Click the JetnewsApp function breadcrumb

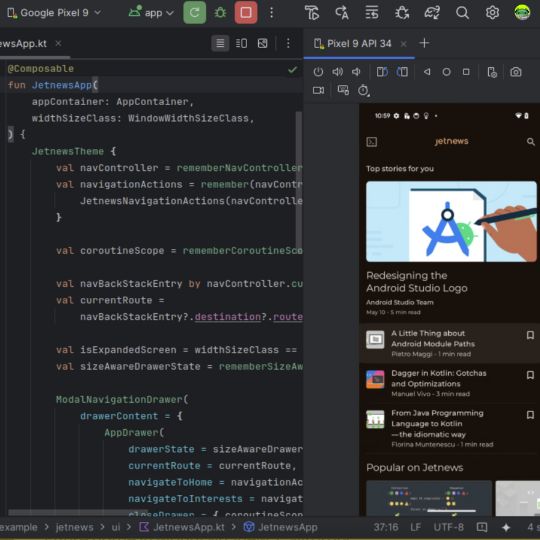coord(280,527)
